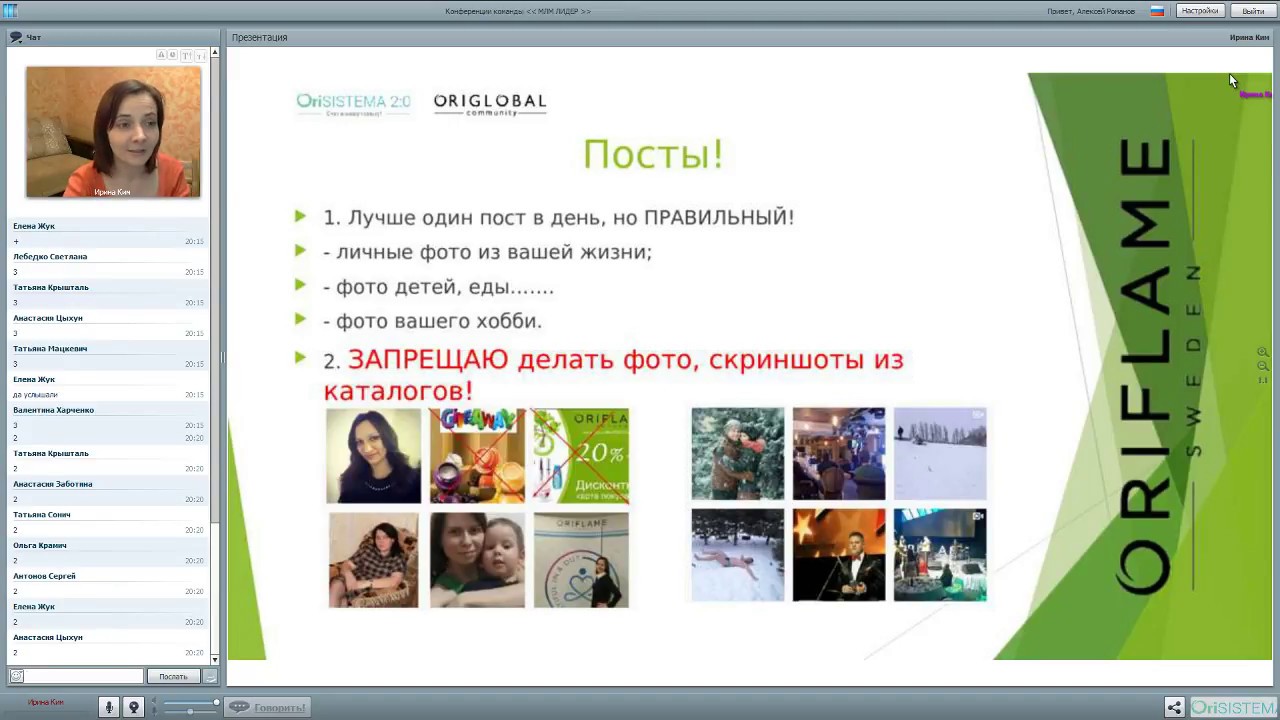Adjust the microphone level slider
The image size is (1280, 720).
point(189,711)
